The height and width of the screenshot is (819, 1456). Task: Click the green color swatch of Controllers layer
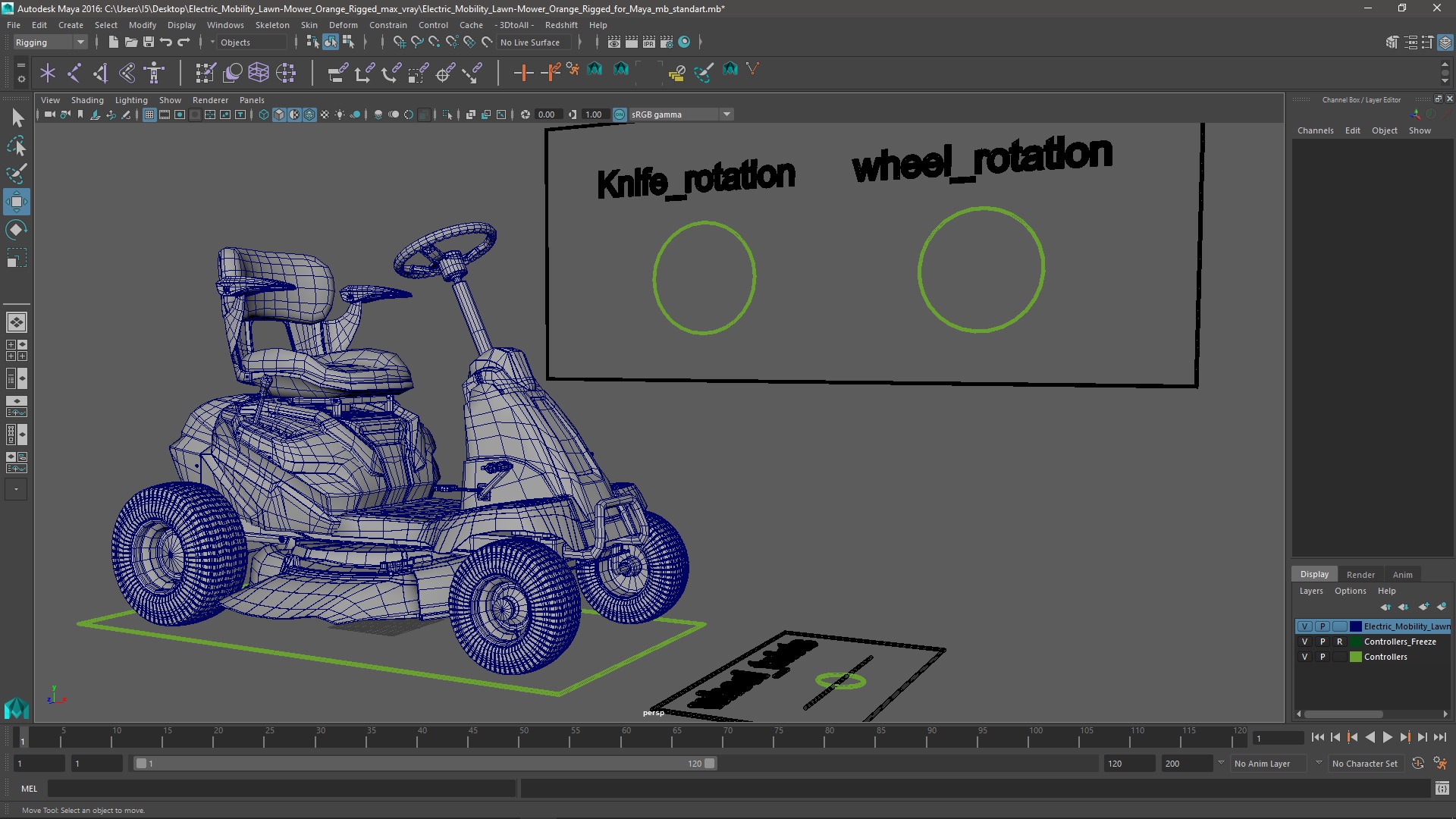click(1356, 657)
